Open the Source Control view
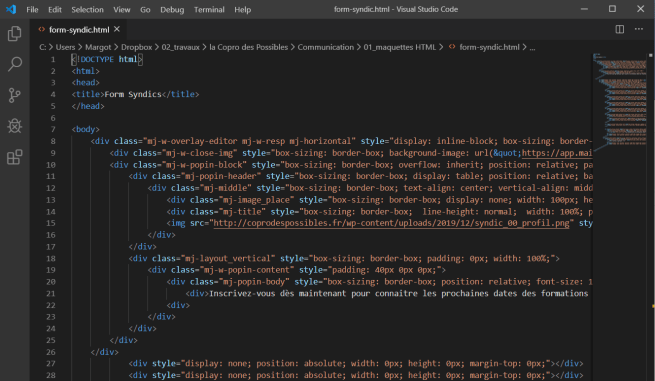The width and height of the screenshot is (655, 381). [15, 95]
